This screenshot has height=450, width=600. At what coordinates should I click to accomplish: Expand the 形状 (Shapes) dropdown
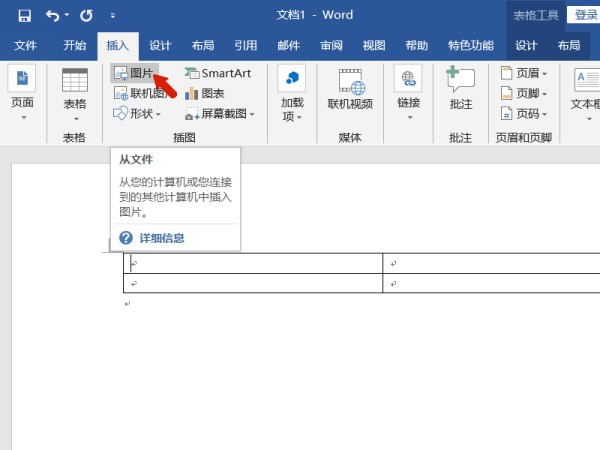(137, 114)
